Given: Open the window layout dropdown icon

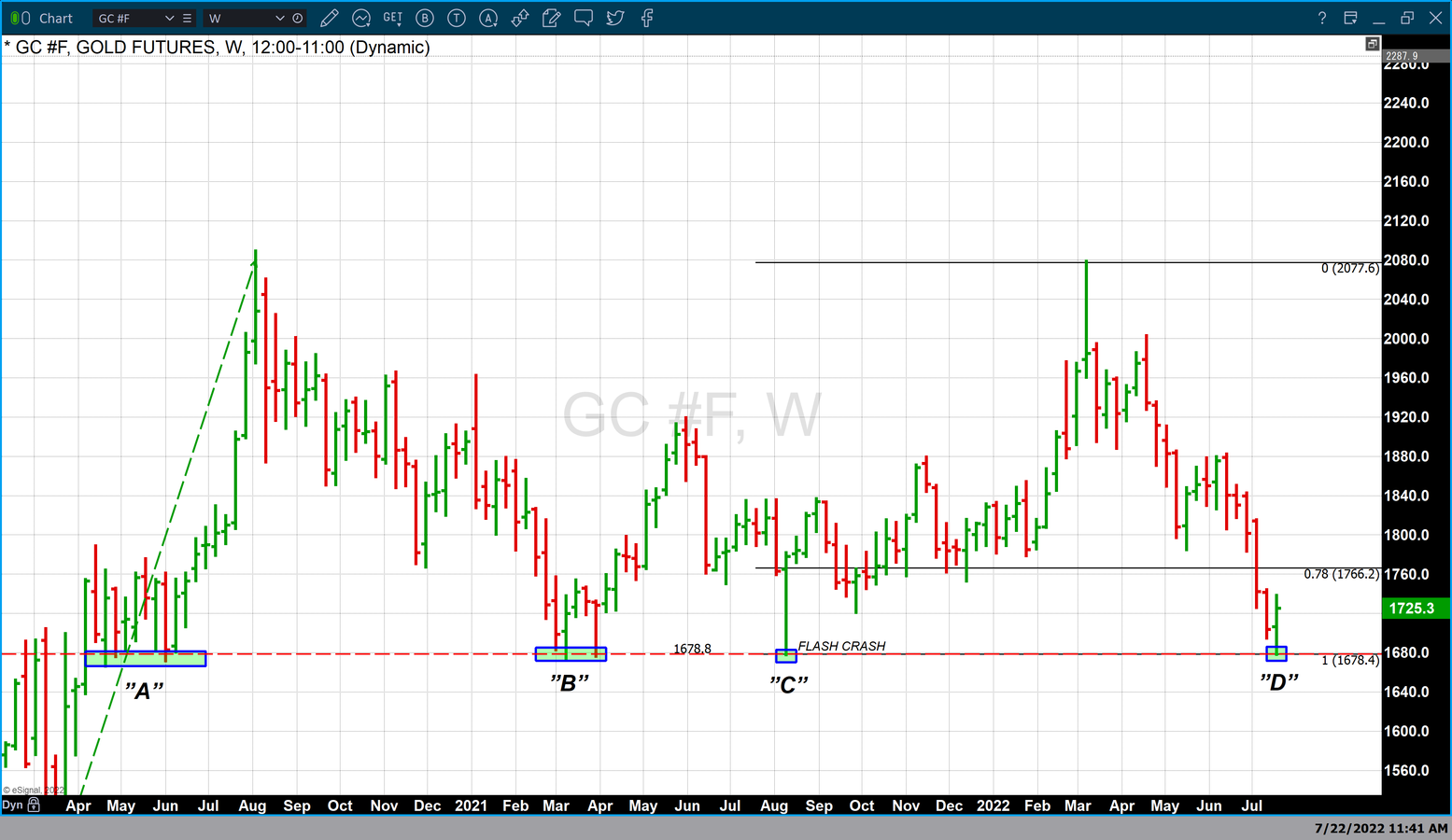Looking at the screenshot, I should (1350, 18).
